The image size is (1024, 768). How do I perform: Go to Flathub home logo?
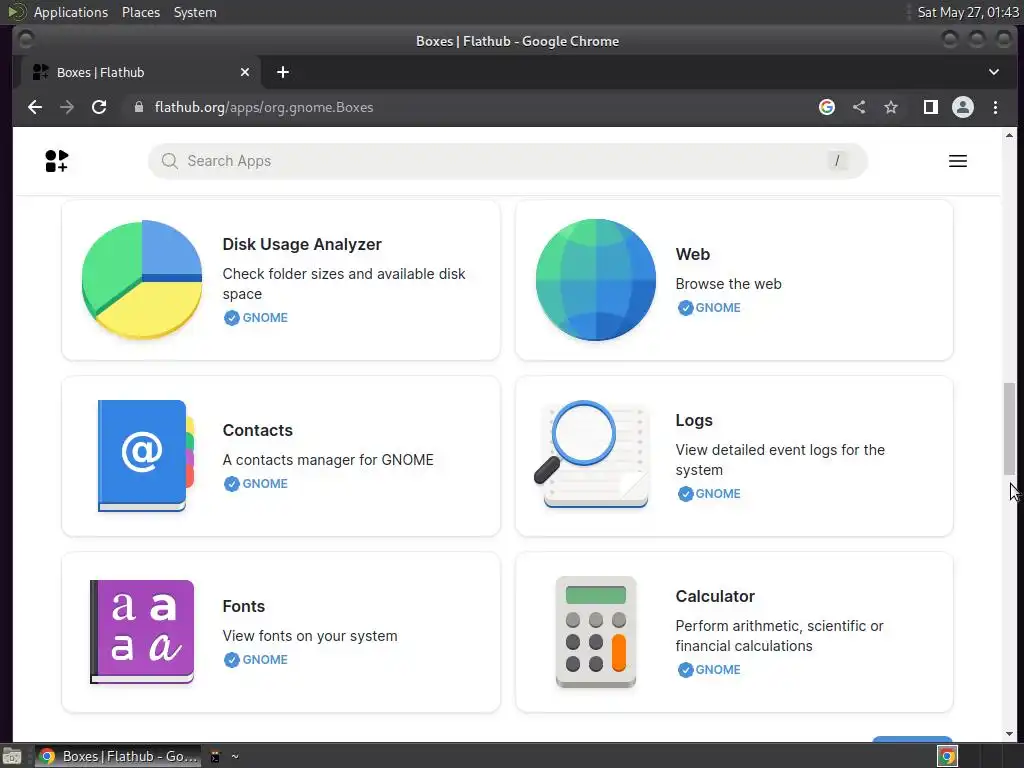57,161
